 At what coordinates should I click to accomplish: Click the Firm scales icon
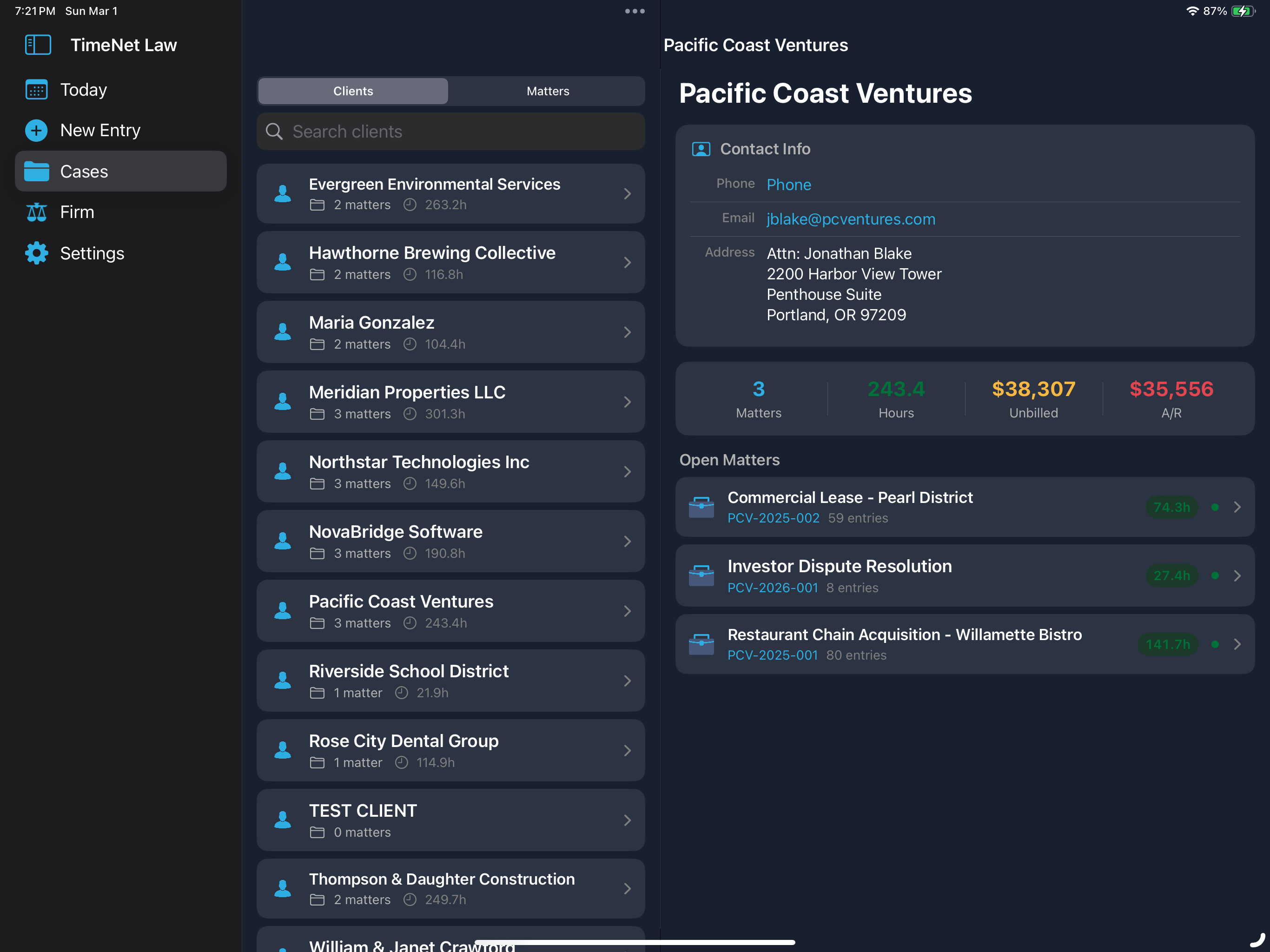click(x=37, y=212)
